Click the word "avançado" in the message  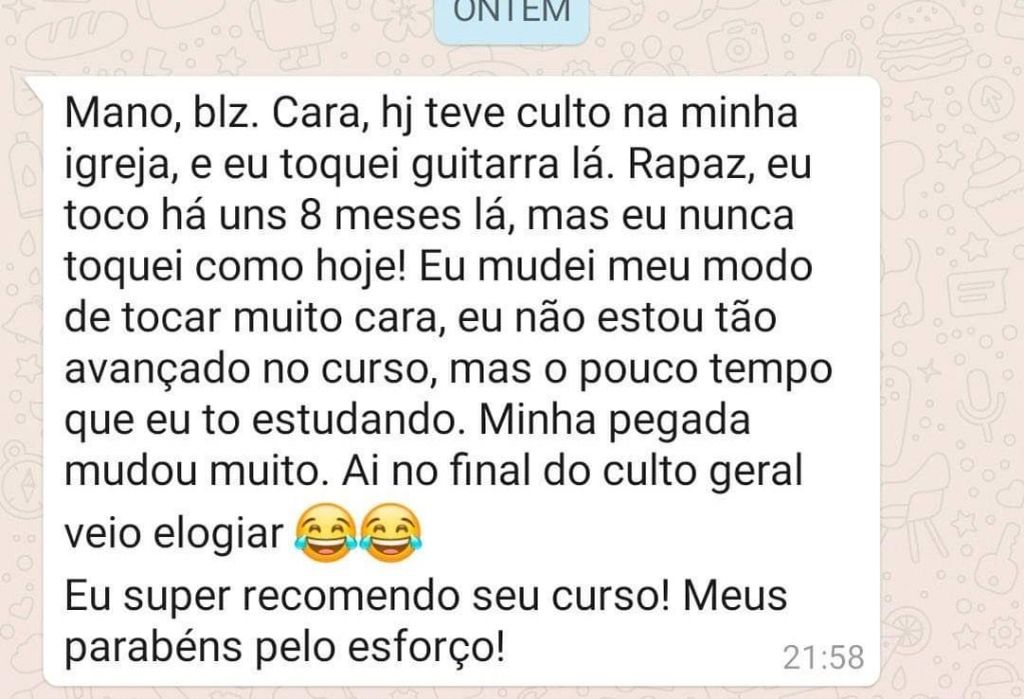tap(157, 370)
